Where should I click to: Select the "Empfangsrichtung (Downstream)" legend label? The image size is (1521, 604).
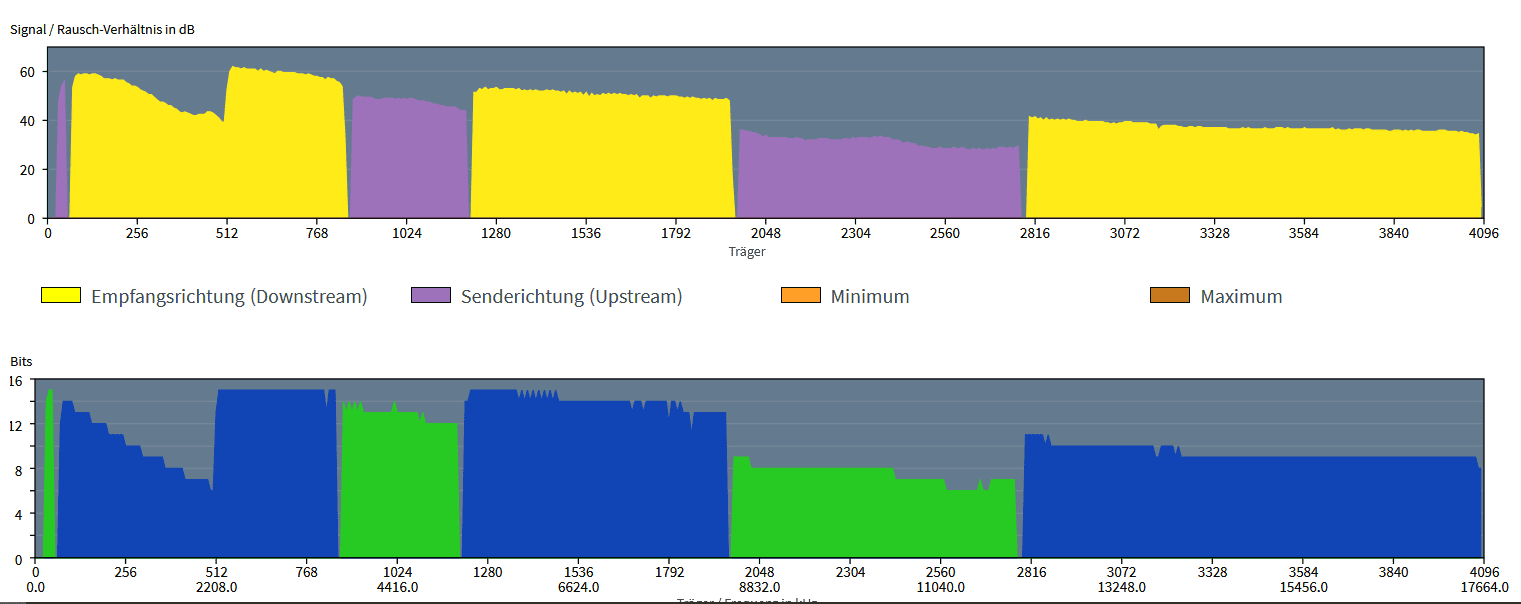(229, 297)
